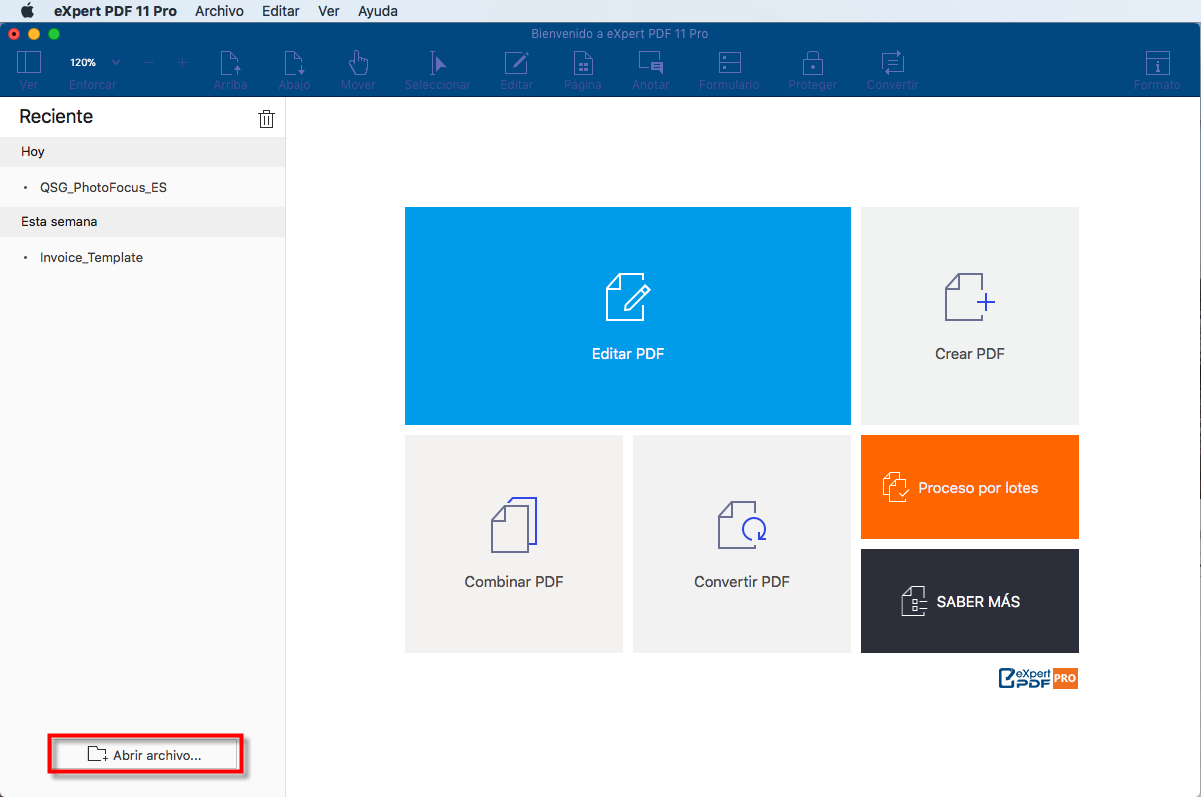Open the Archivo menu
Screen dimensions: 1201x797
[219, 11]
